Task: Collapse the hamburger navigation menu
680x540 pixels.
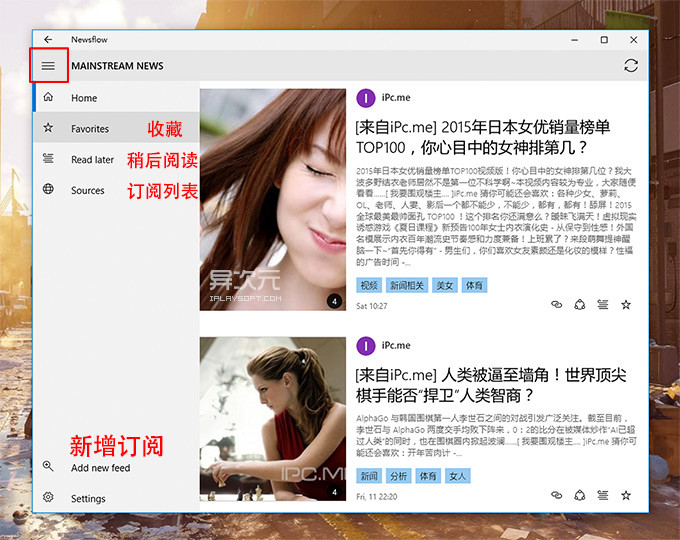Action: click(x=48, y=66)
